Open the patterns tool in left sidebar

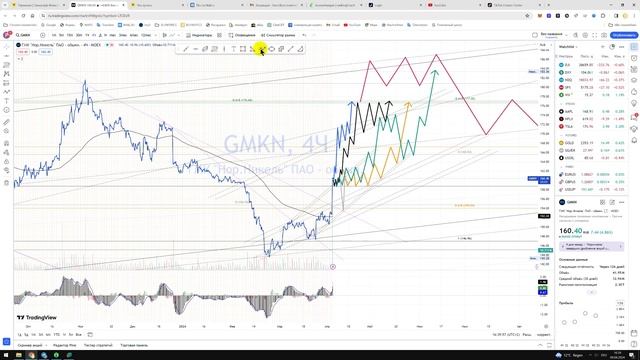(6, 74)
